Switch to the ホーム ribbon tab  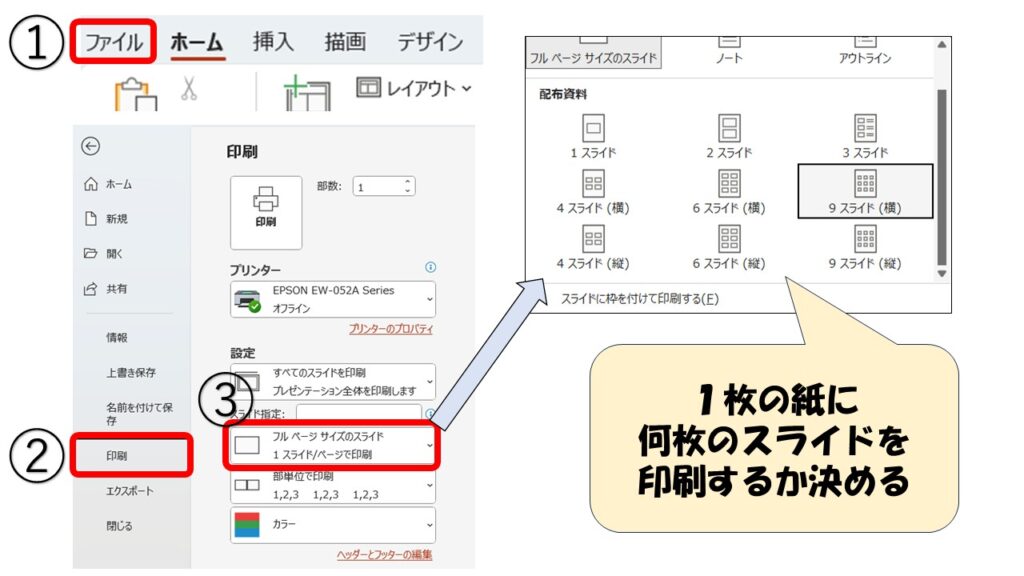pyautogui.click(x=197, y=42)
